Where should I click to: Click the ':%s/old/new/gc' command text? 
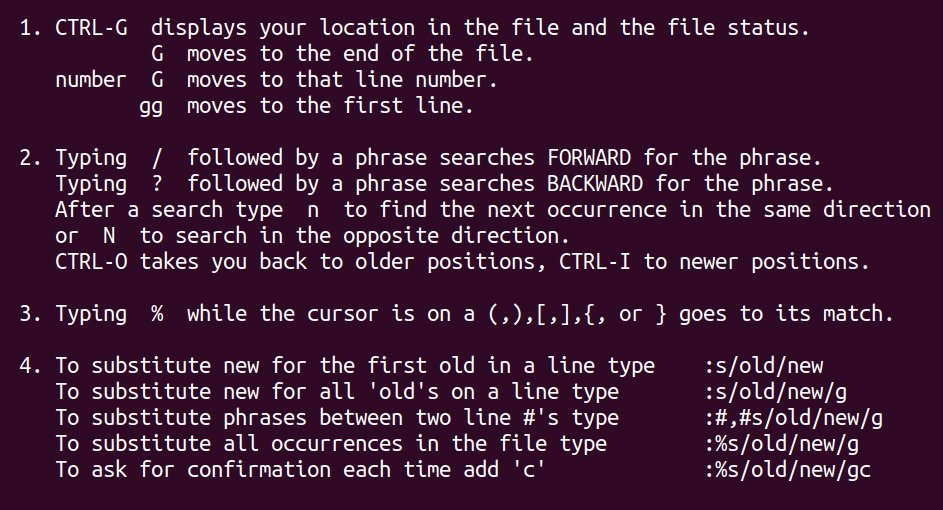point(788,470)
